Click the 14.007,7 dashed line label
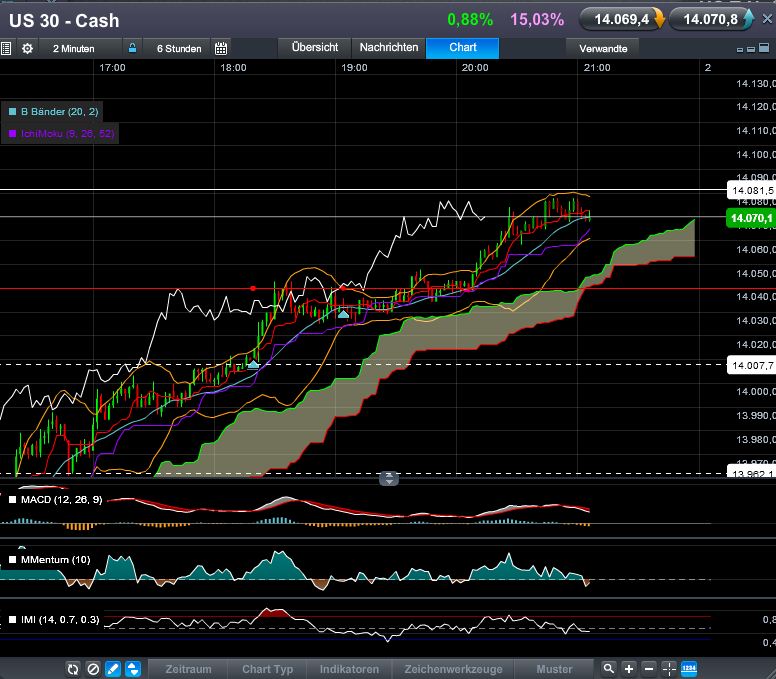Viewport: 776px width, 679px height. (751, 366)
